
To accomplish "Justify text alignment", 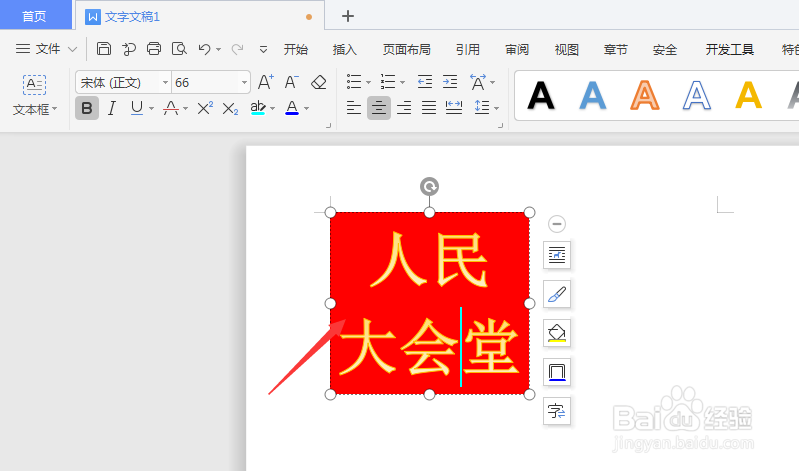I will coord(429,108).
